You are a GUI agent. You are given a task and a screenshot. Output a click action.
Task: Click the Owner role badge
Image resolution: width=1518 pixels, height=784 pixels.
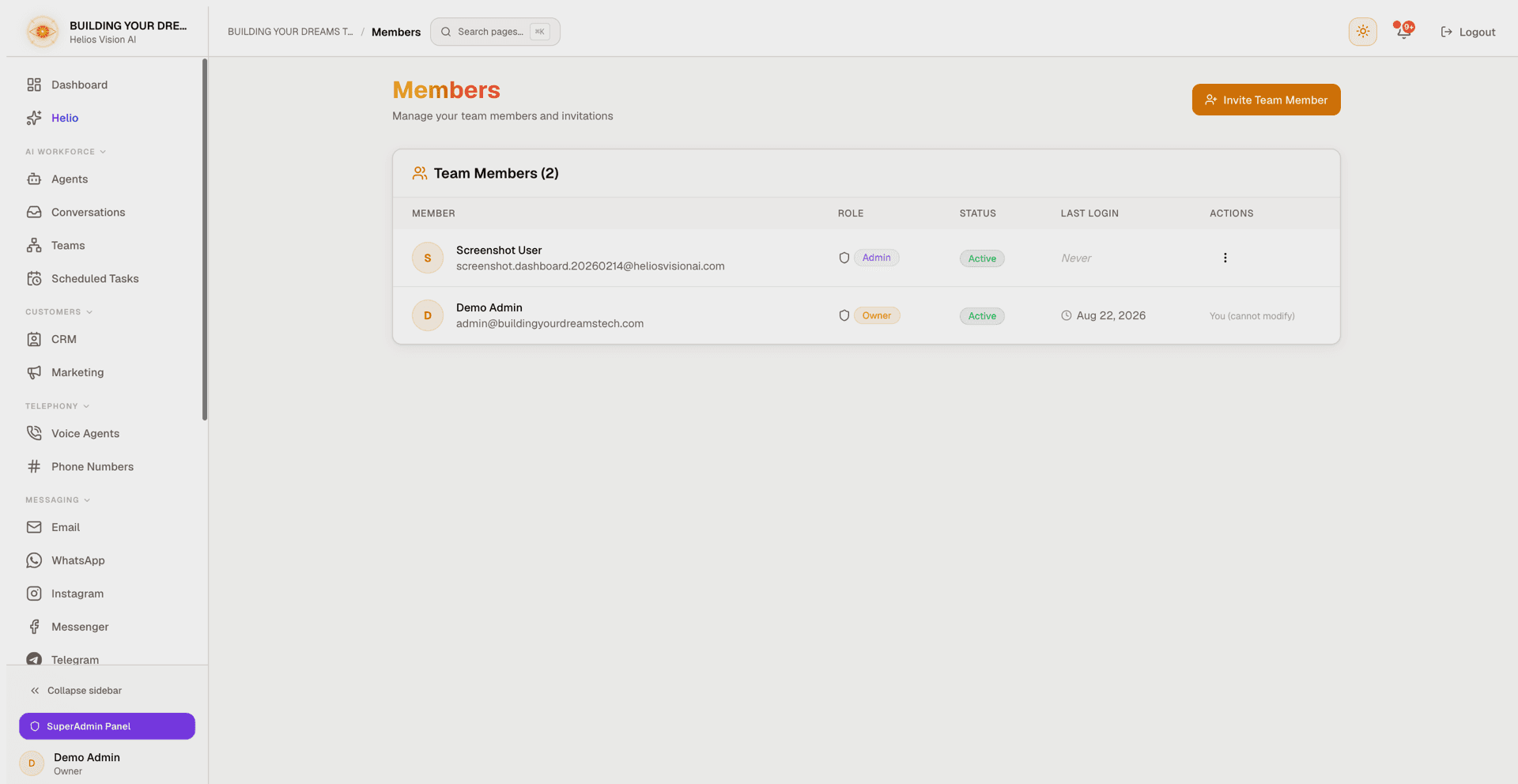pyautogui.click(x=877, y=315)
